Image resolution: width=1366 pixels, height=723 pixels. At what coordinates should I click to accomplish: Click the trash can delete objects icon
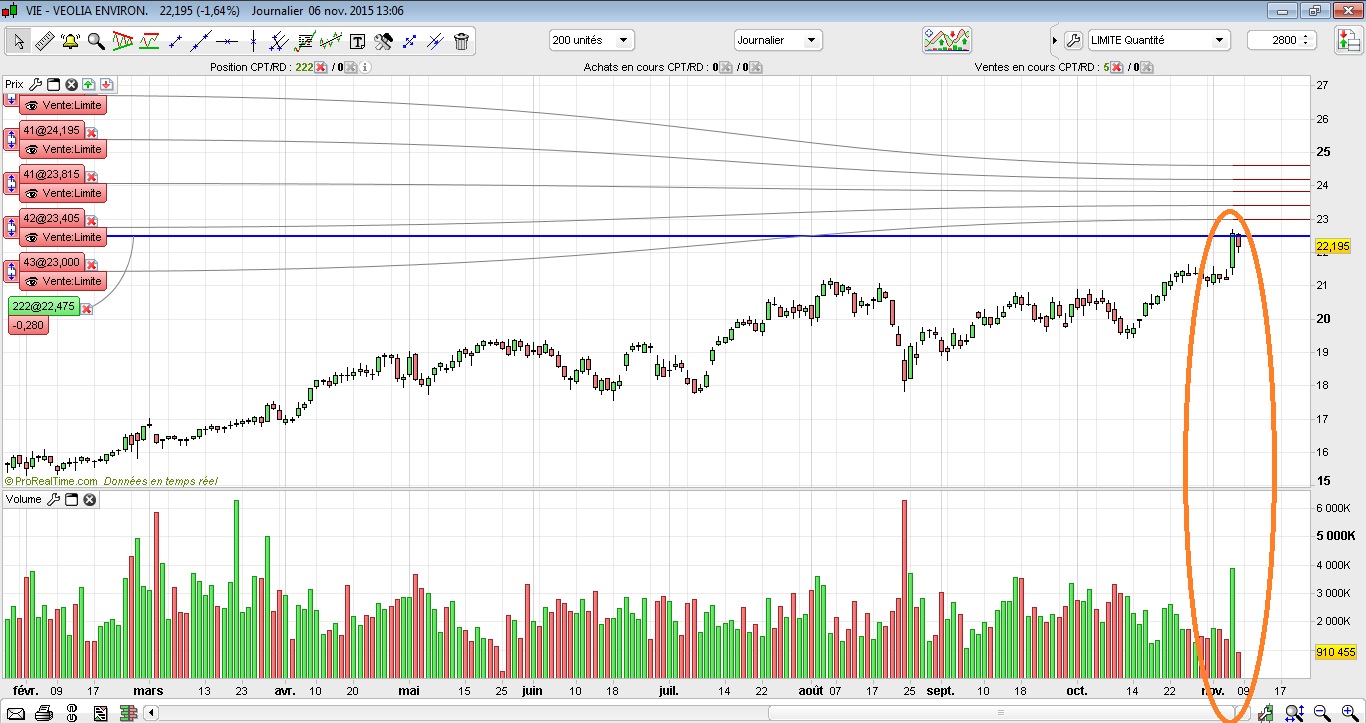[461, 41]
